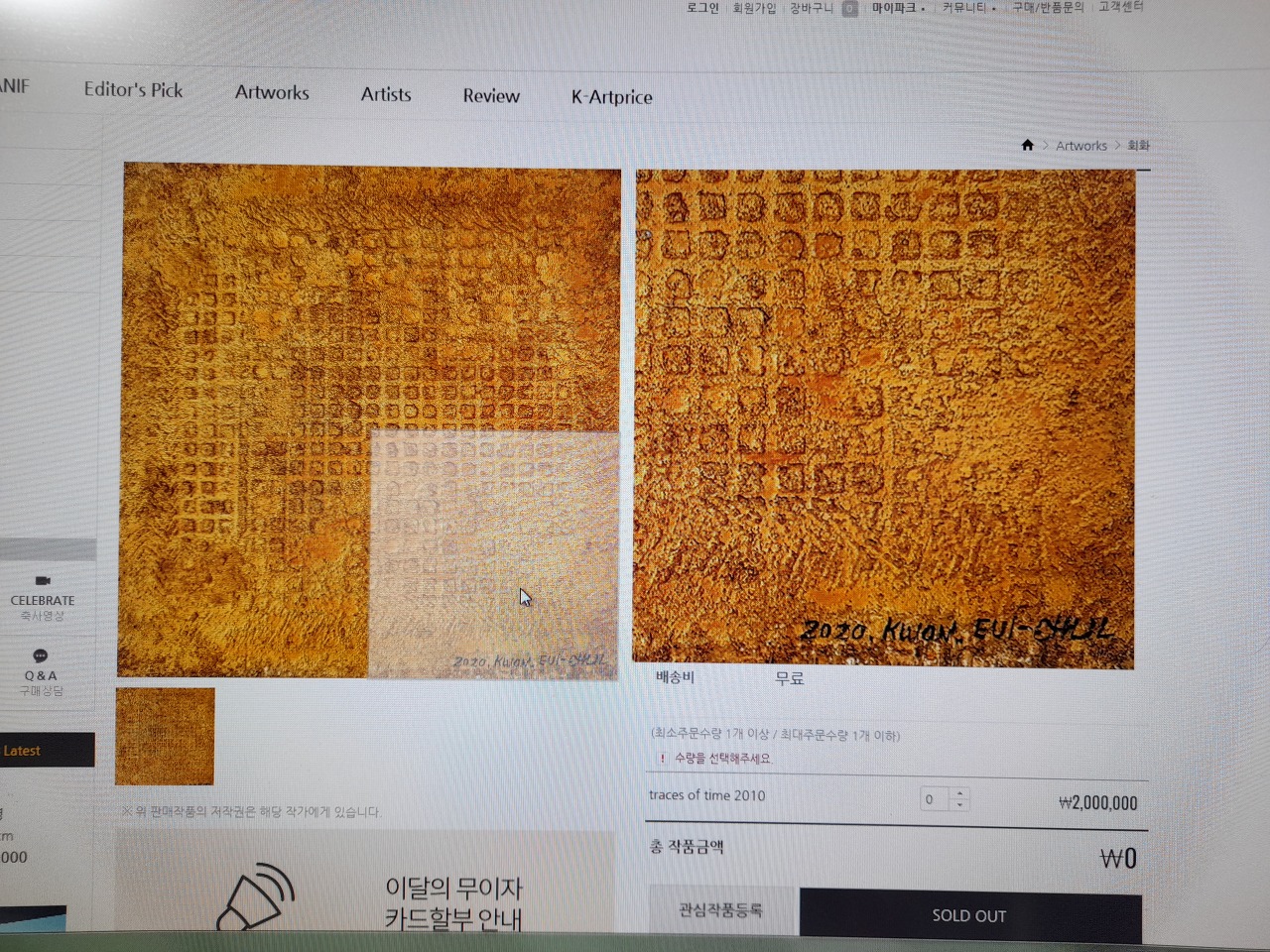The height and width of the screenshot is (952, 1270).
Task: Click the 무료 free shipping value
Action: 790,678
